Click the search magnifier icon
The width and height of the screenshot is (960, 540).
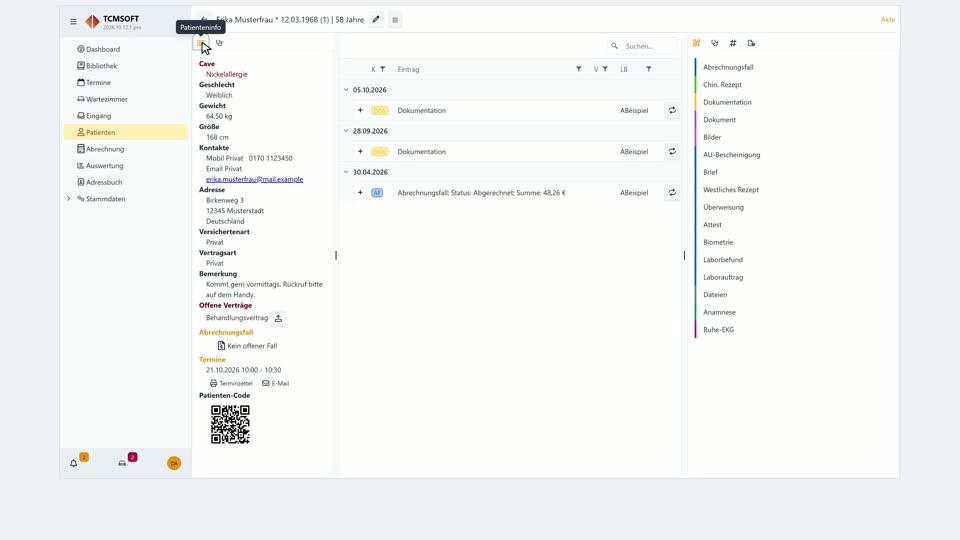click(614, 46)
